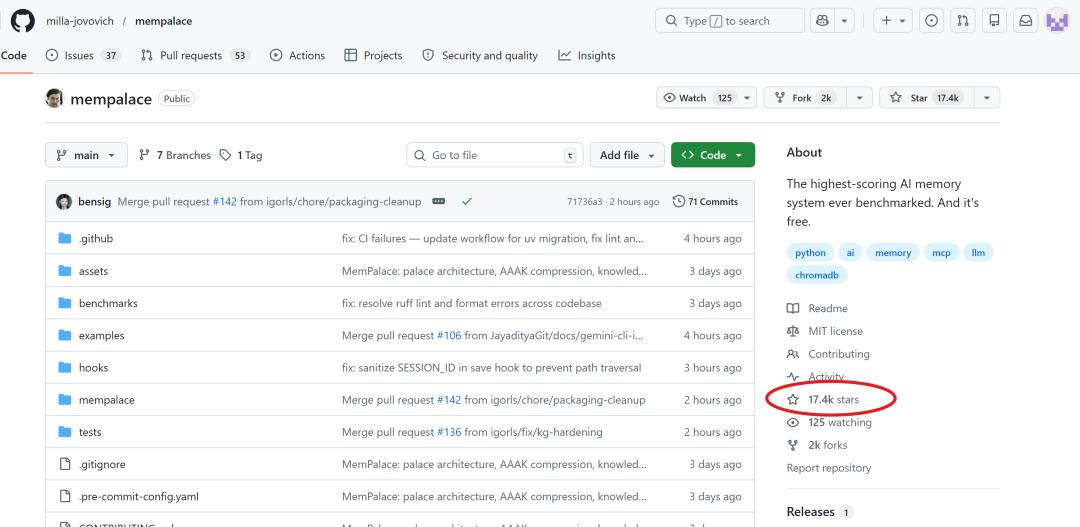The height and width of the screenshot is (527, 1080).
Task: Click the GitHub logo icon
Action: coord(21,21)
